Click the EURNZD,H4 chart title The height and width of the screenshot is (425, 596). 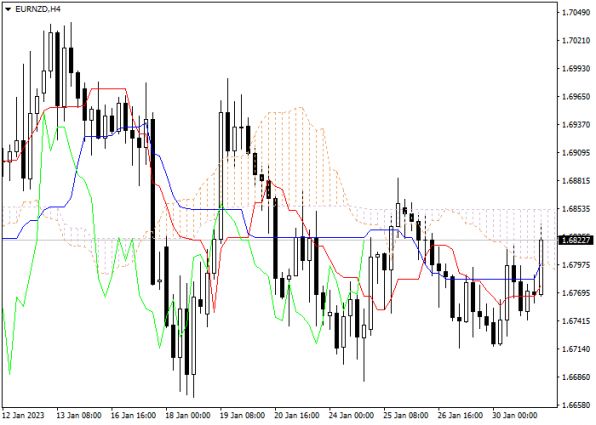[x=38, y=9]
